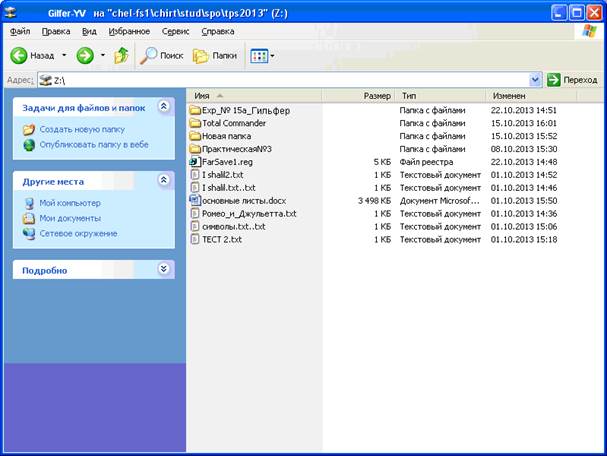
Task: Select the I shall2.txt file icon
Action: 195,175
